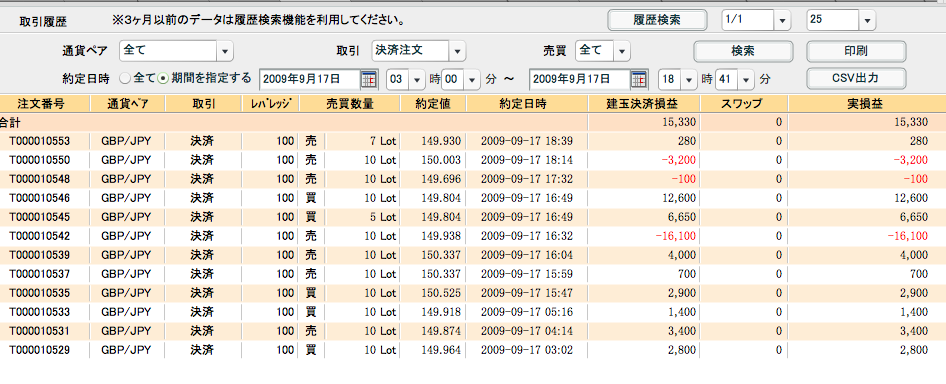Select order T000010546 row
Viewport: 946px width, 384px height.
point(473,198)
